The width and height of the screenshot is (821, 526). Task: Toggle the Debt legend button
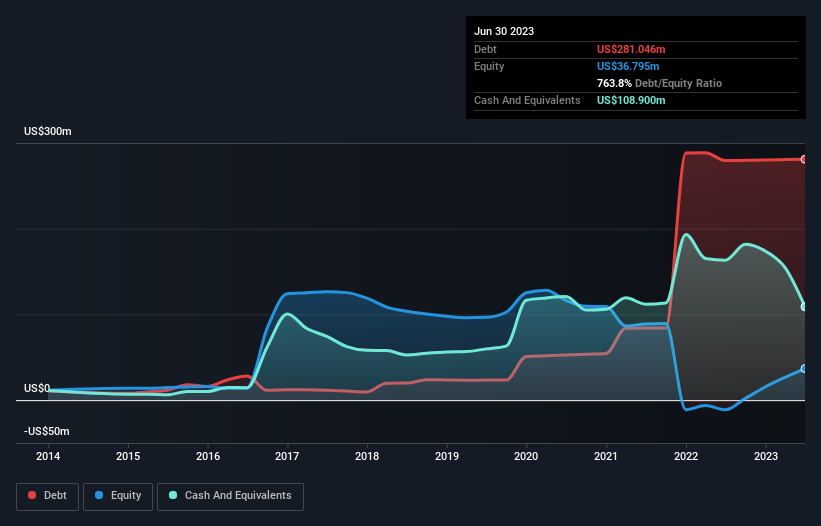pyautogui.click(x=48, y=496)
